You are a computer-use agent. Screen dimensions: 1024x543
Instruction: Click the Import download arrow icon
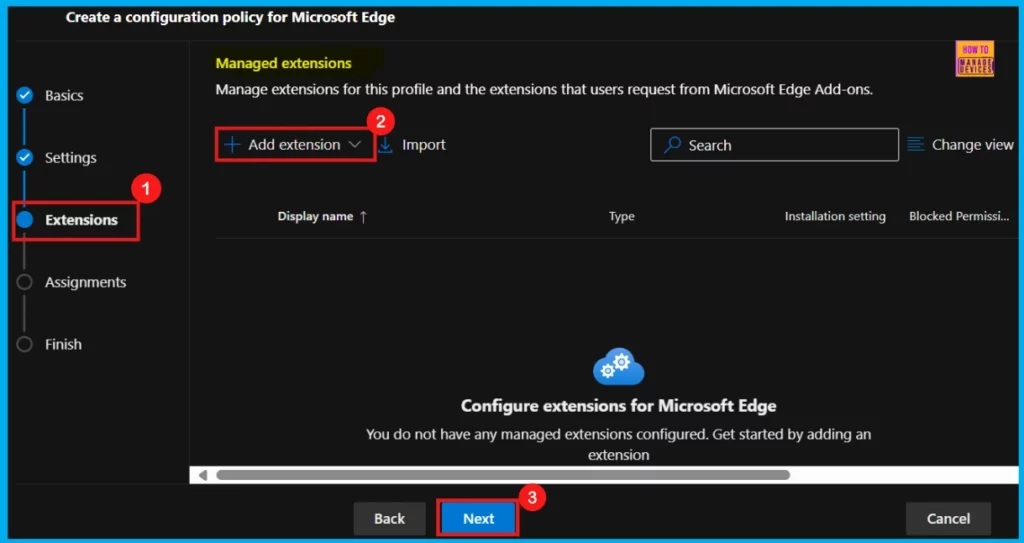click(x=386, y=145)
